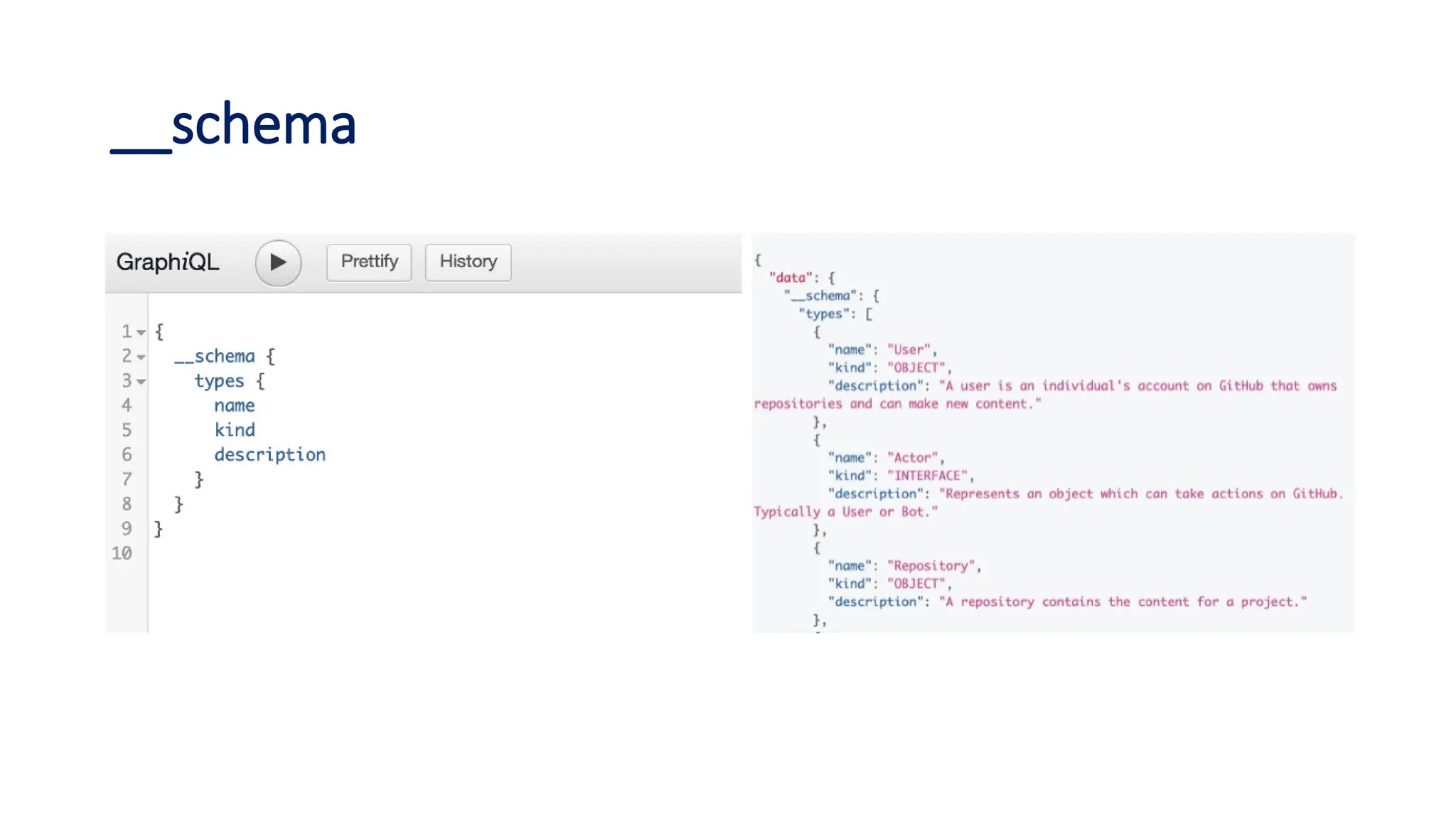Click the "Repository" value in results
The width and height of the screenshot is (1456, 819).
tap(931, 566)
